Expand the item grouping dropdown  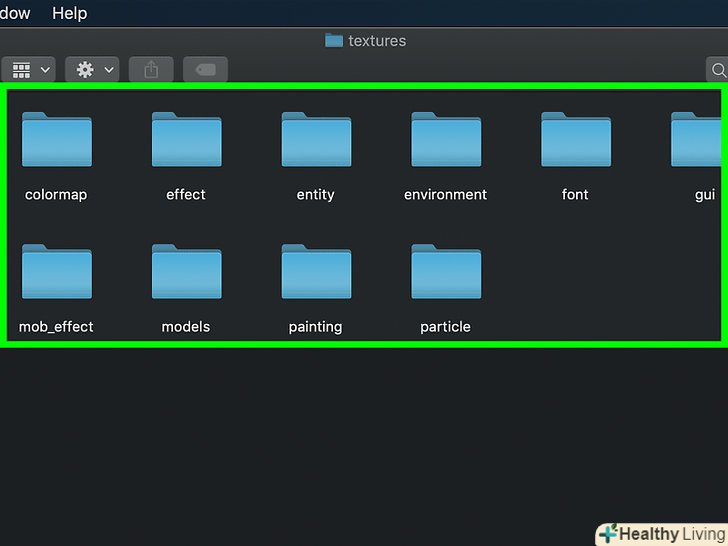click(x=29, y=70)
